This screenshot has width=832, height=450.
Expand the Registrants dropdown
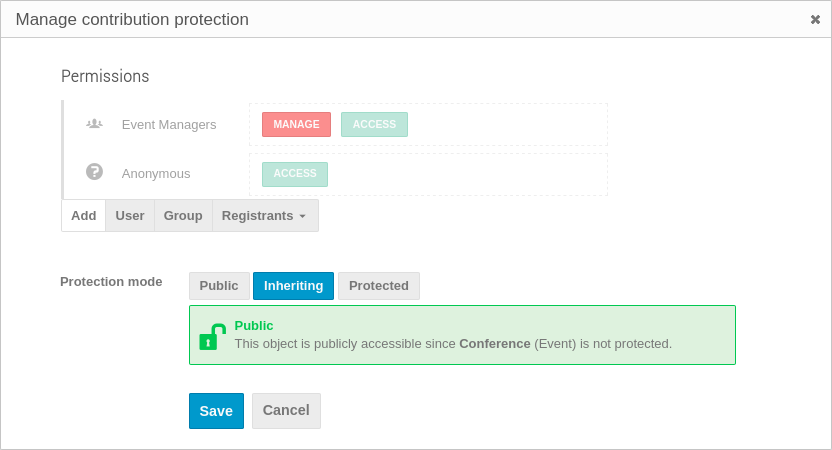tap(265, 216)
